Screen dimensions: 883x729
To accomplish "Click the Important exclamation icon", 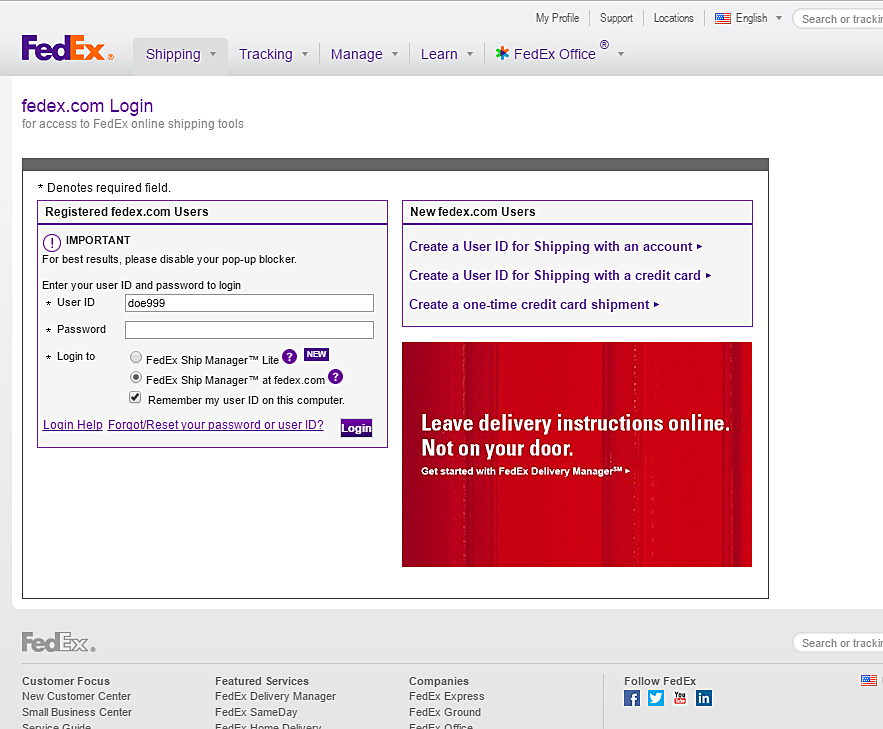I will pos(52,243).
